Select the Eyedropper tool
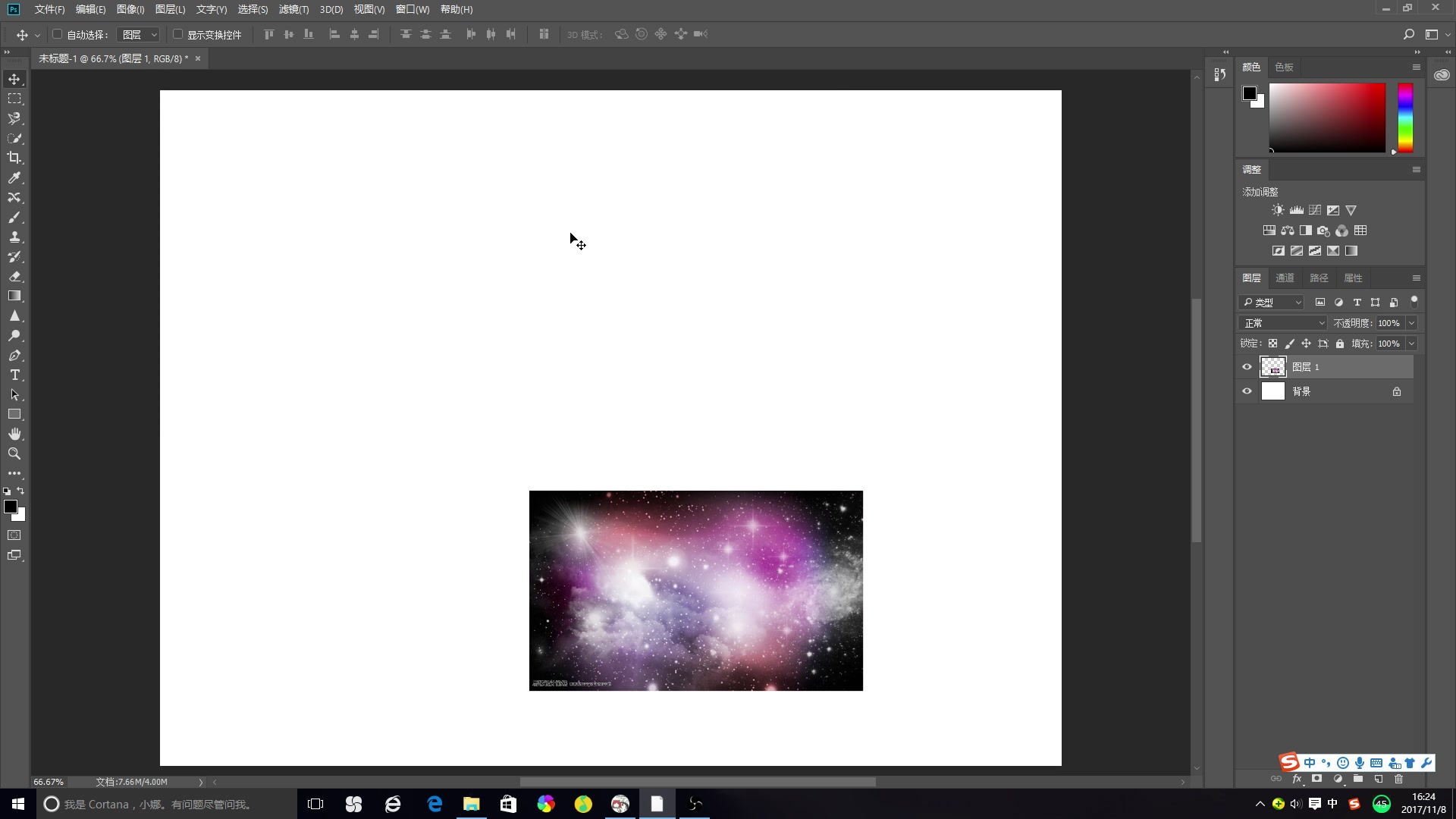This screenshot has width=1456, height=819. [x=14, y=177]
